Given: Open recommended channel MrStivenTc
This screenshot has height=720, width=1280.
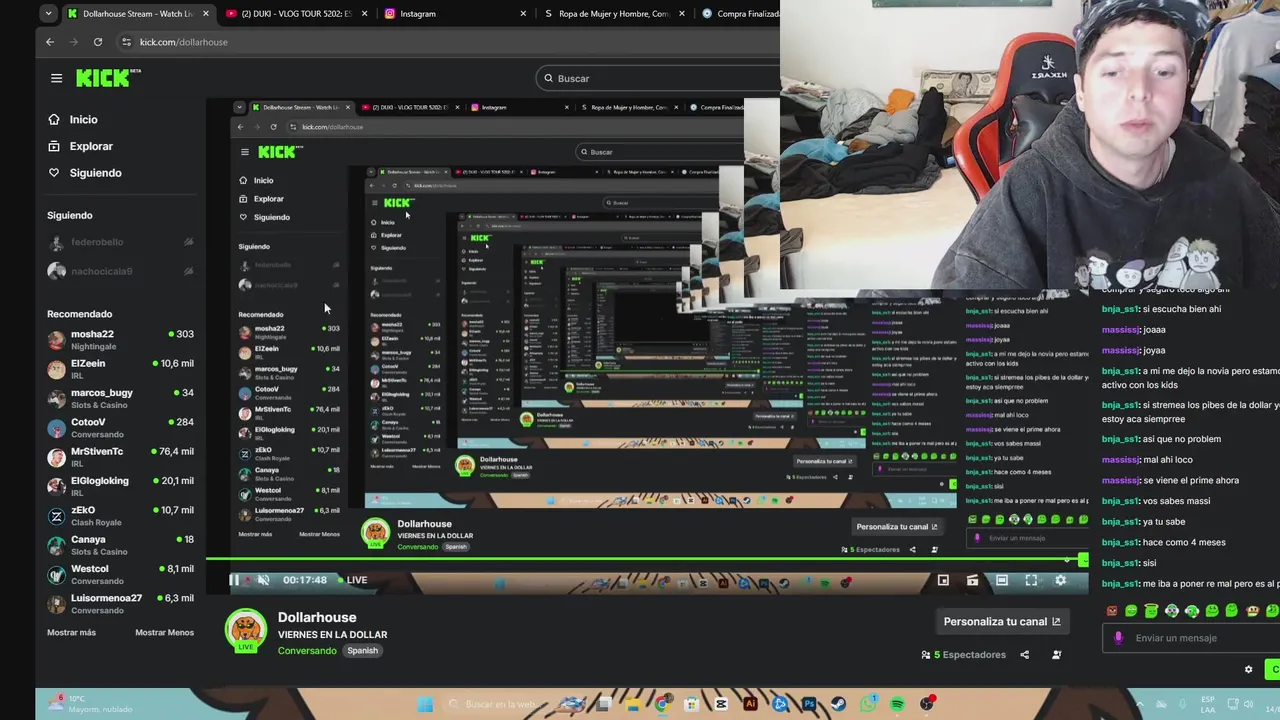Looking at the screenshot, I should (120, 457).
